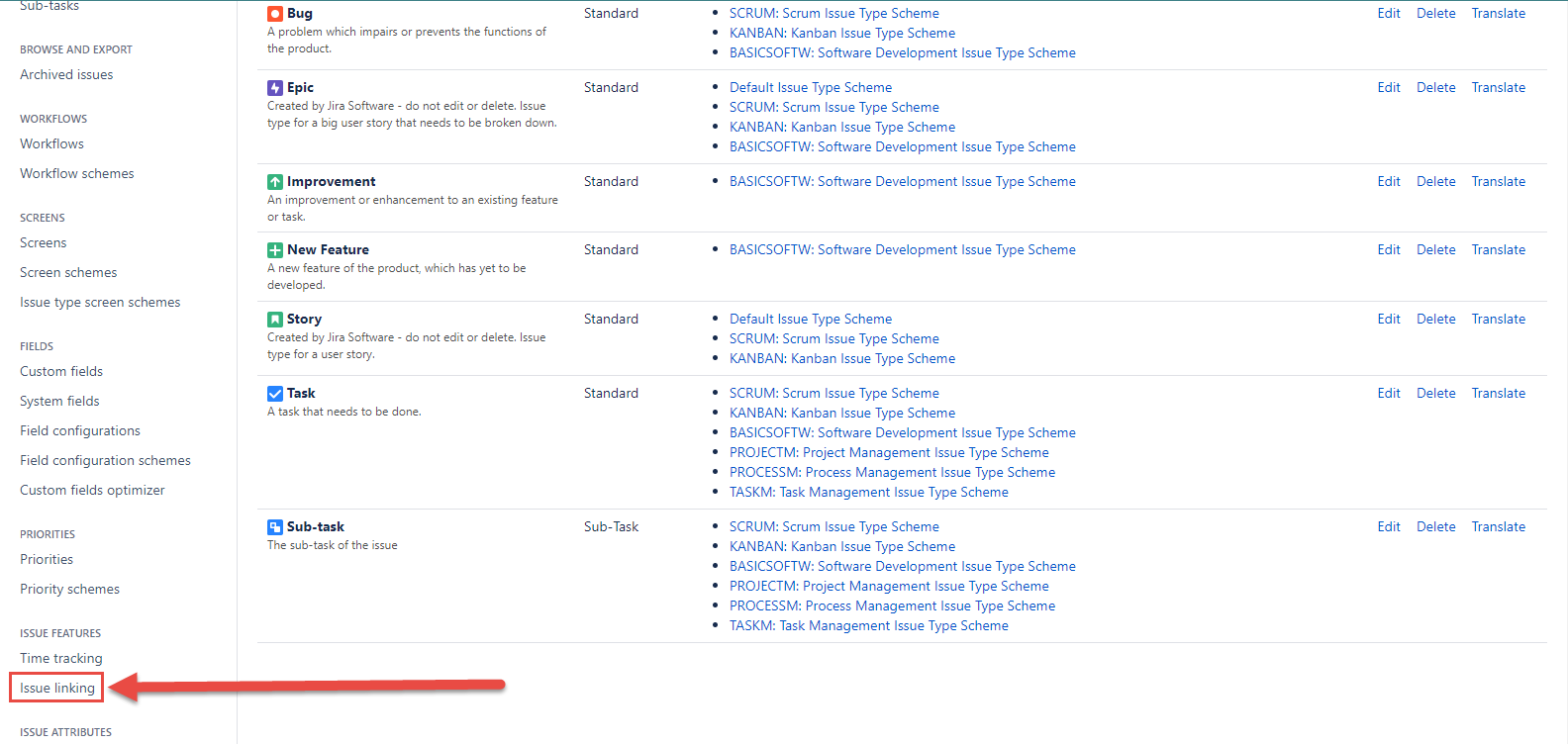This screenshot has height=744, width=1568.
Task: Open Priority schemes page
Action: (69, 589)
